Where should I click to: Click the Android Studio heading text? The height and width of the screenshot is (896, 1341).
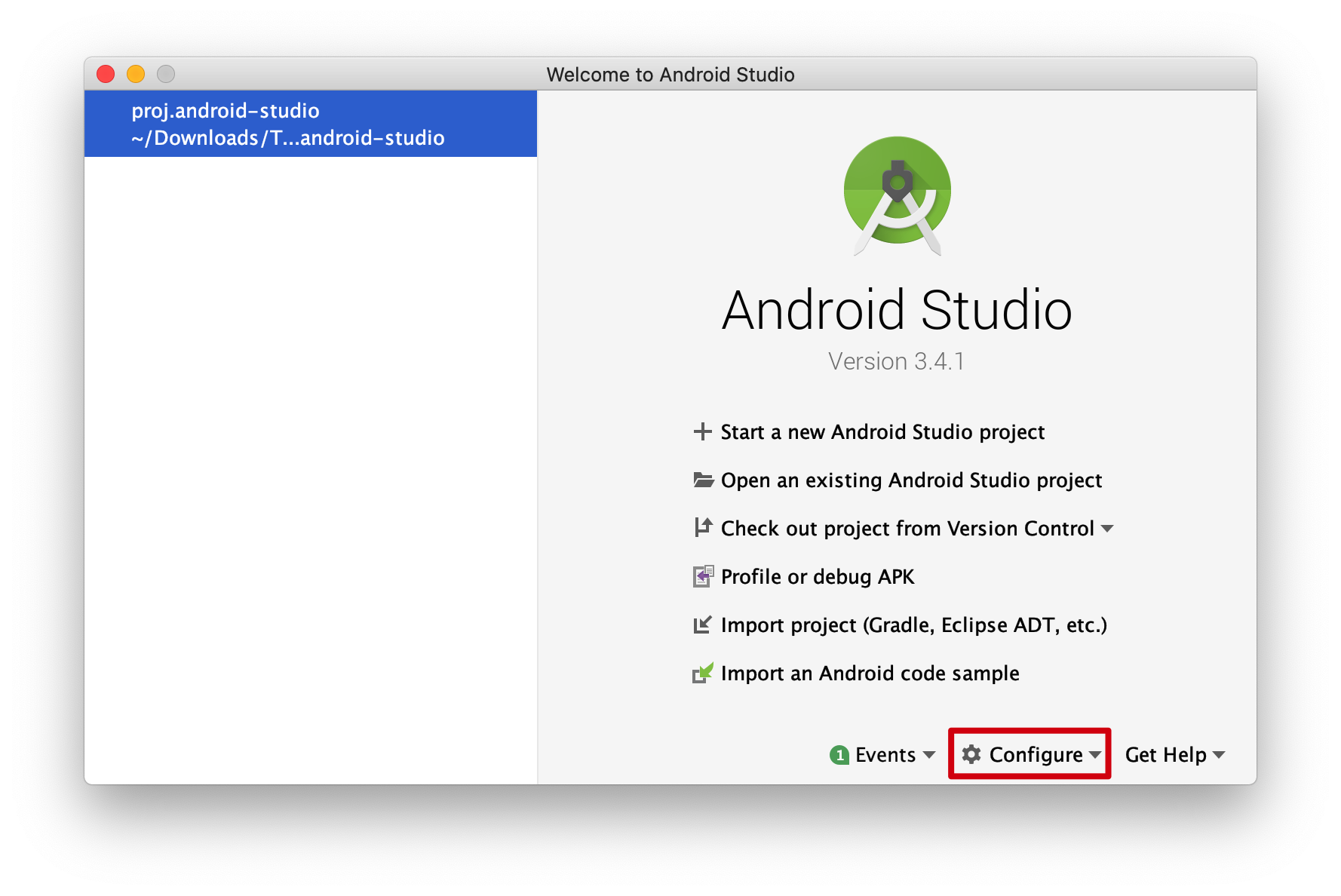(x=897, y=310)
